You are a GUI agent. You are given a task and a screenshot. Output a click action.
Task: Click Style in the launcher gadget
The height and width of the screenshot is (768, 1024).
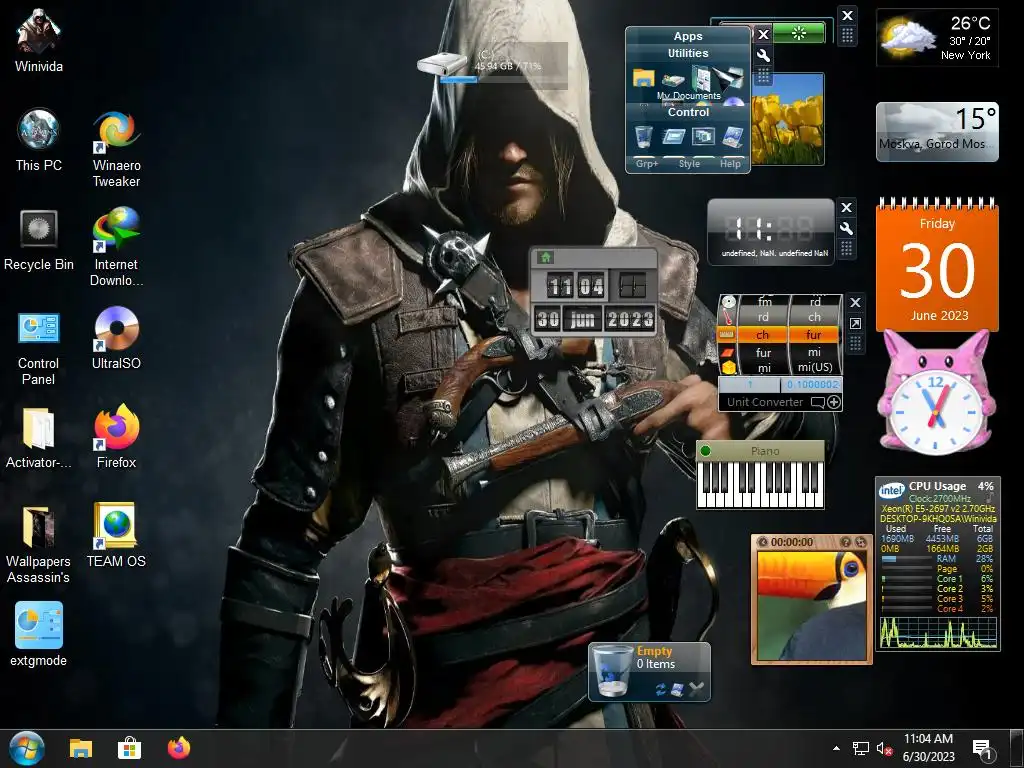[689, 164]
